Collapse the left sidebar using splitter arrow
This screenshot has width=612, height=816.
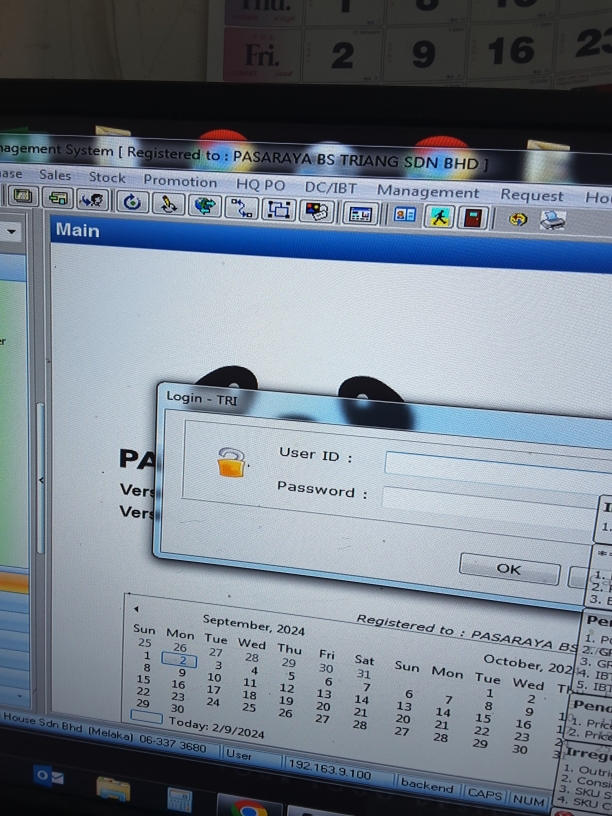41,480
